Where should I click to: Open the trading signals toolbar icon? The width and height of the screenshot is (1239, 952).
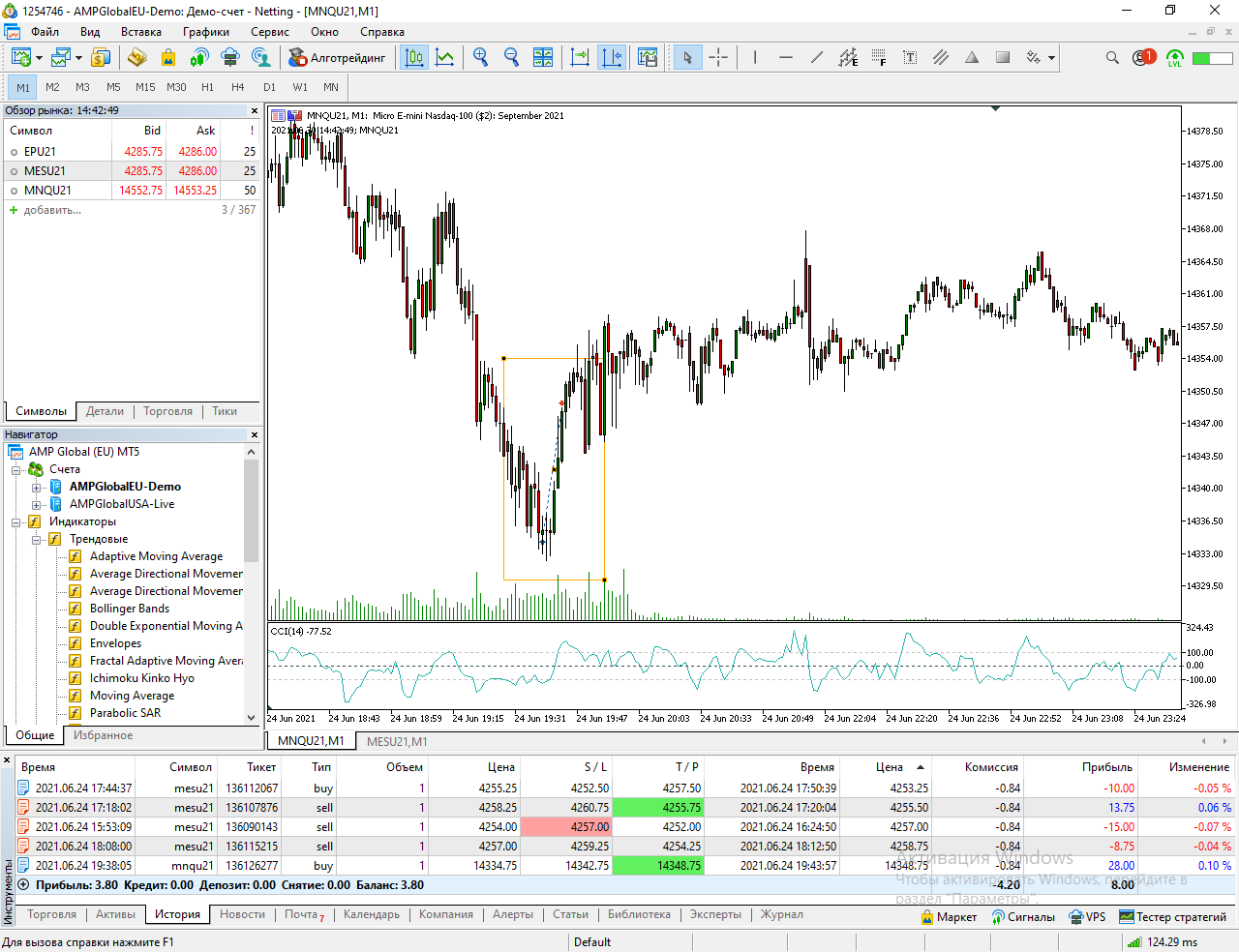(x=199, y=58)
